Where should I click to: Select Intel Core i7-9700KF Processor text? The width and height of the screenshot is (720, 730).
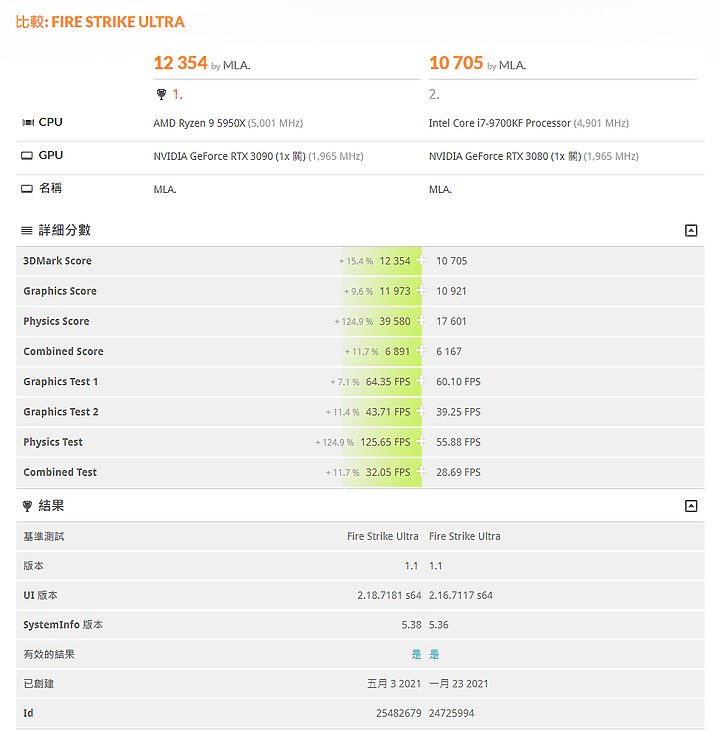[x=499, y=123]
